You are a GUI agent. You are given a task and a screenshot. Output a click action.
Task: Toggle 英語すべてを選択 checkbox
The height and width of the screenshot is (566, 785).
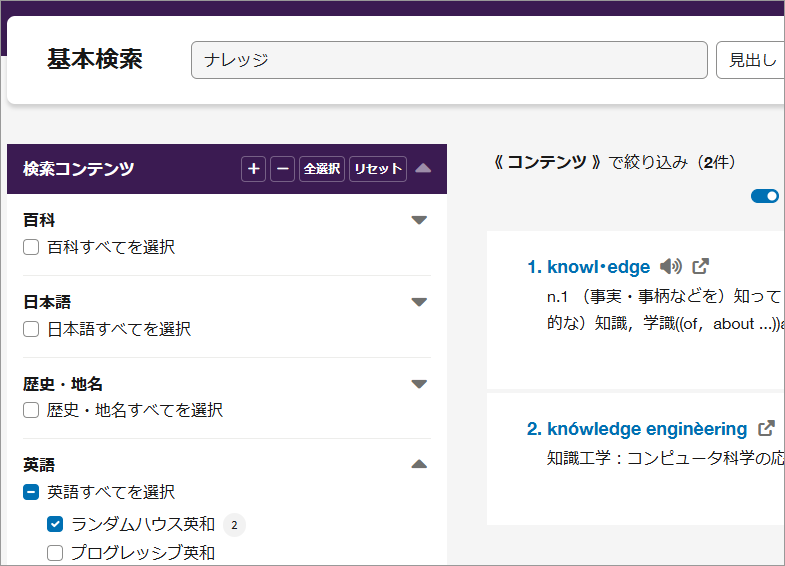(x=31, y=492)
